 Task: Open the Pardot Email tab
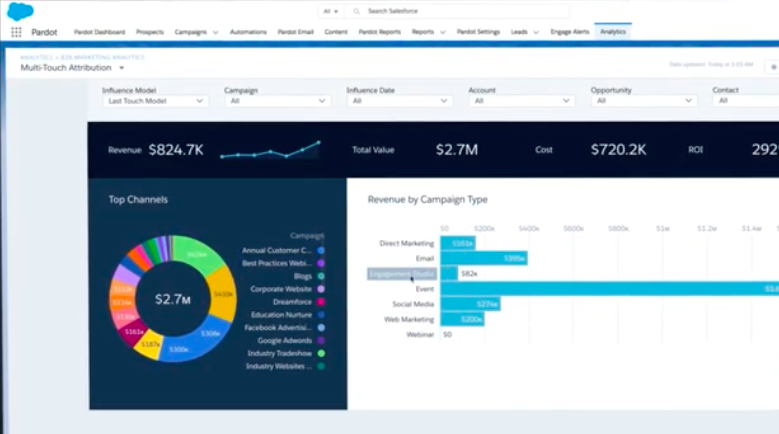point(295,32)
